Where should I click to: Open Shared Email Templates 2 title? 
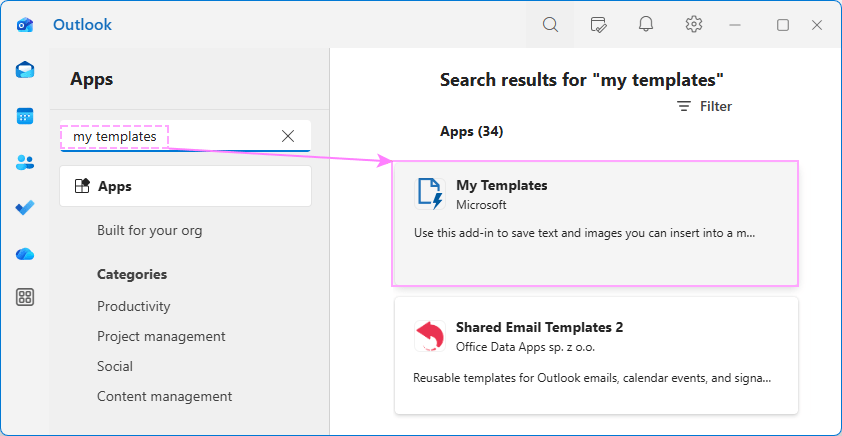pos(540,328)
